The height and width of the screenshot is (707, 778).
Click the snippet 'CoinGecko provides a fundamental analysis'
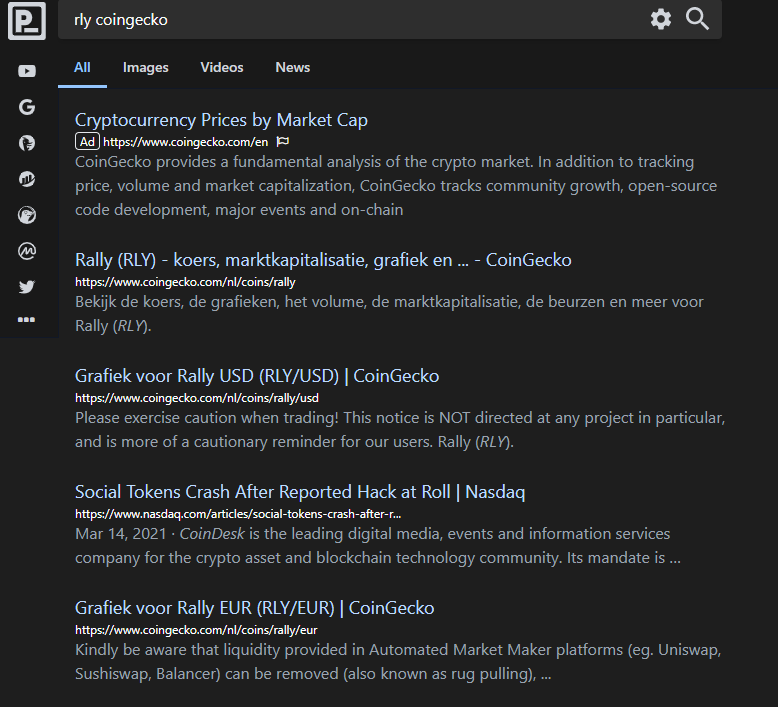tap(396, 186)
